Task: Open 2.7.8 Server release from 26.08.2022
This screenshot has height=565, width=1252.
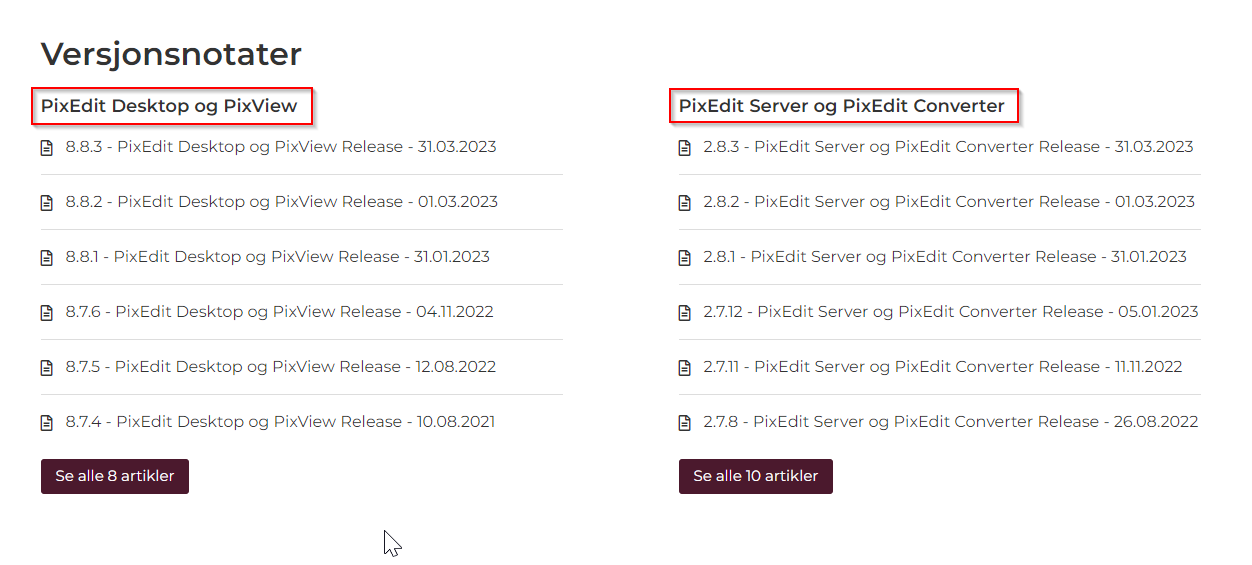Action: point(951,422)
